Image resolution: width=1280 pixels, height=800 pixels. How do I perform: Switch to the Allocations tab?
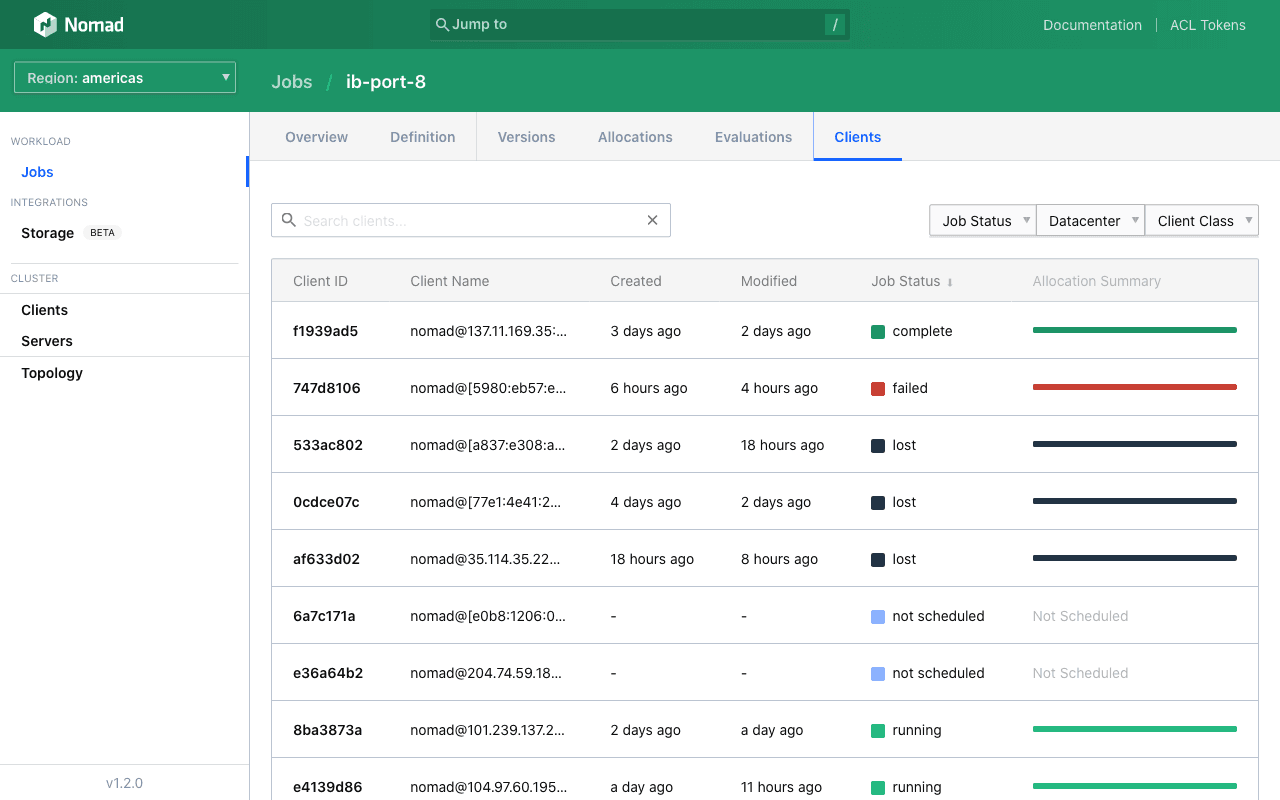[x=635, y=136]
